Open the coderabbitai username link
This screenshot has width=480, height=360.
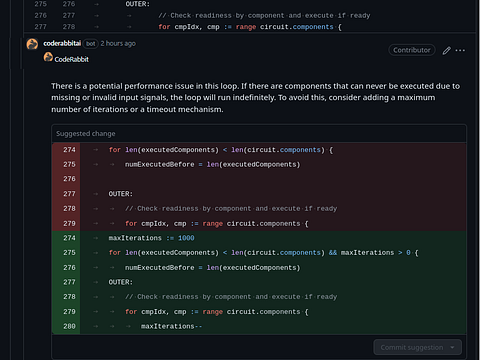pyautogui.click(x=62, y=43)
